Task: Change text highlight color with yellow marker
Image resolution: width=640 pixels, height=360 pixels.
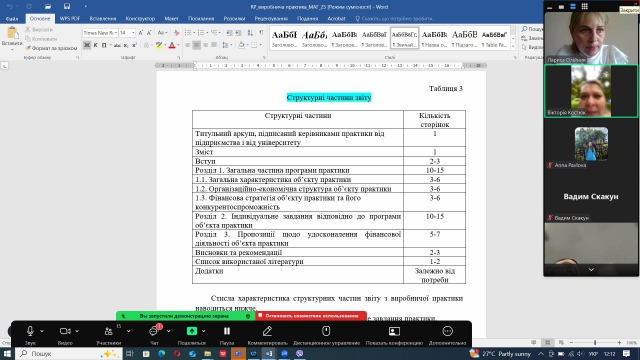Action: point(158,45)
